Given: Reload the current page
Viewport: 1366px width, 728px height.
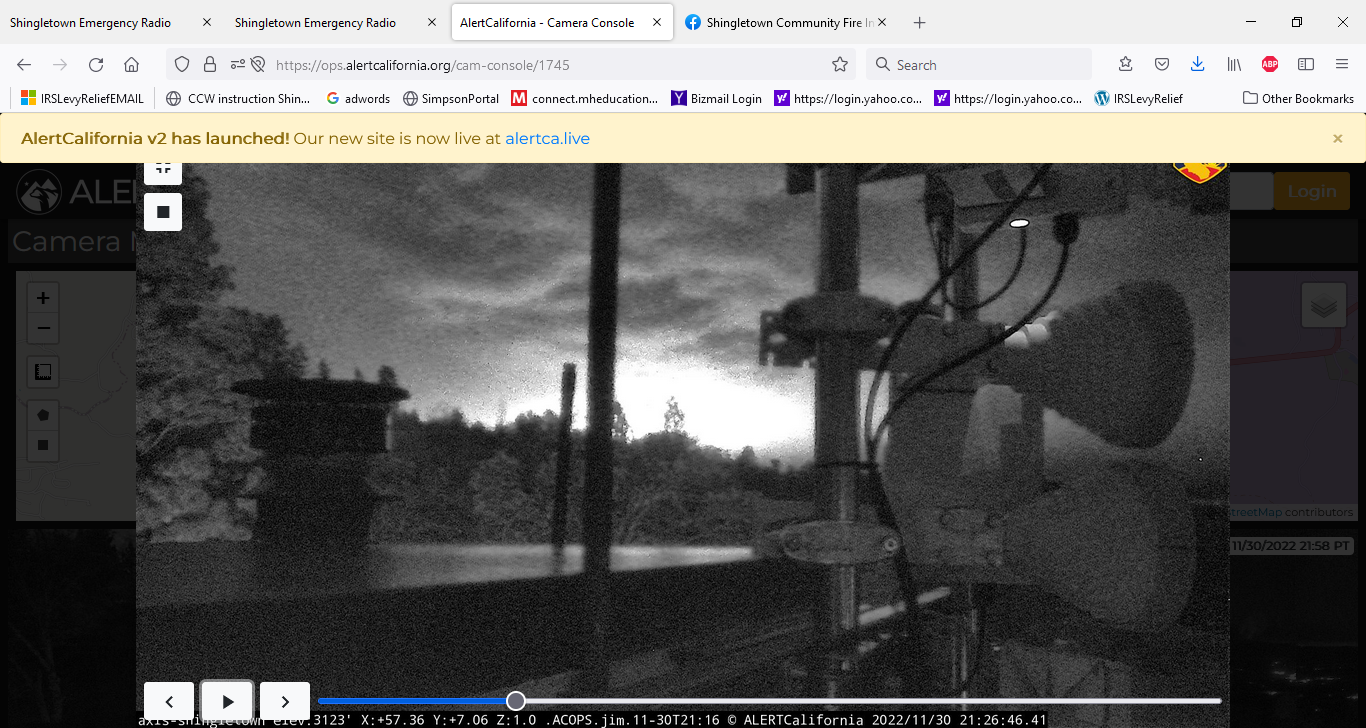Looking at the screenshot, I should point(96,65).
